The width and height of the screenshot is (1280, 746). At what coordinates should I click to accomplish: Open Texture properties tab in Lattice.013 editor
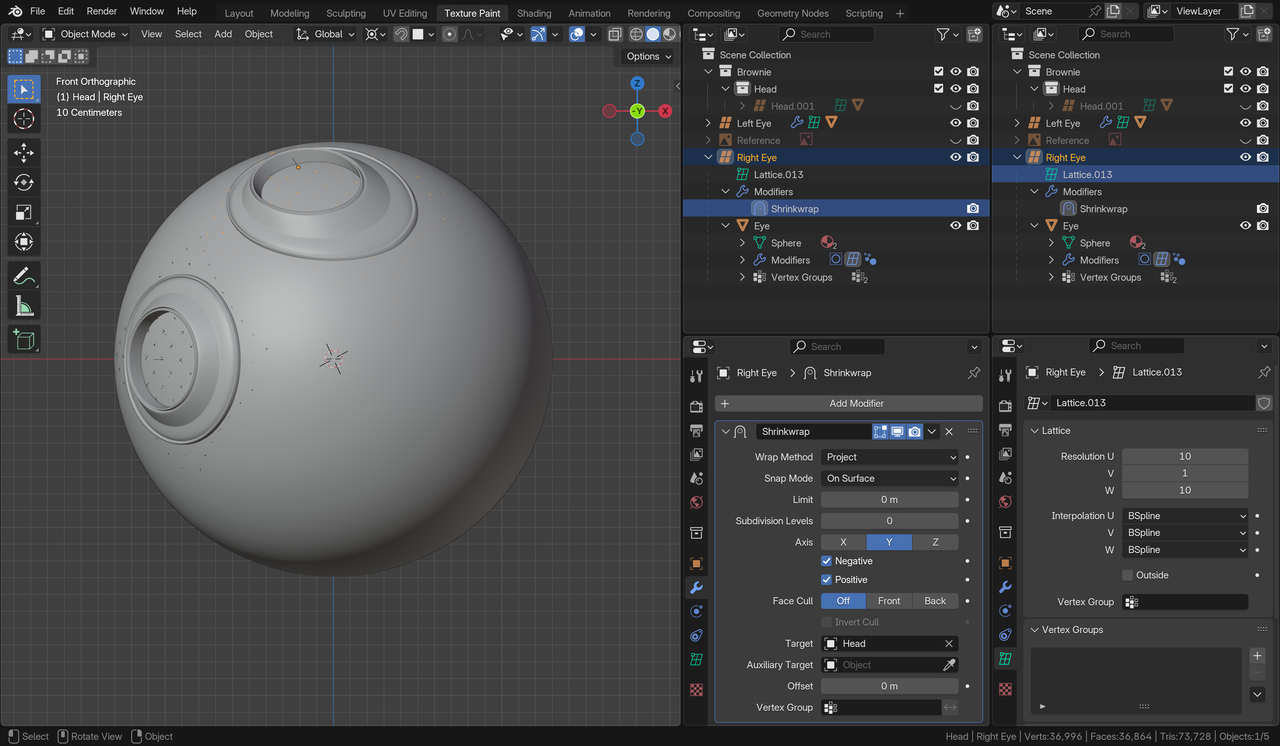(1006, 689)
